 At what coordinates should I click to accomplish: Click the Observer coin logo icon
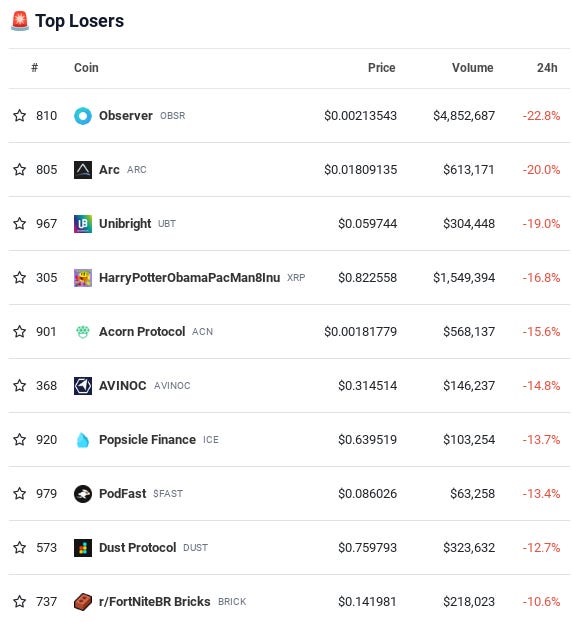pos(83,116)
